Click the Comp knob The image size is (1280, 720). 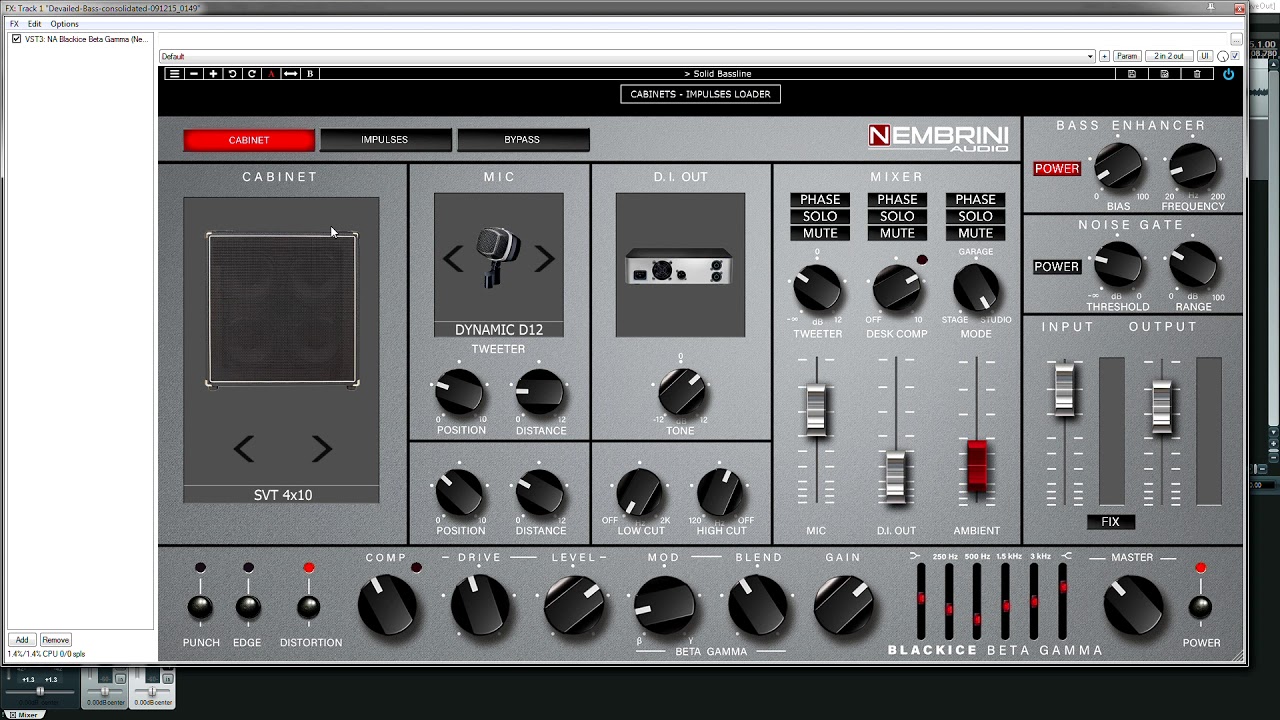click(388, 605)
